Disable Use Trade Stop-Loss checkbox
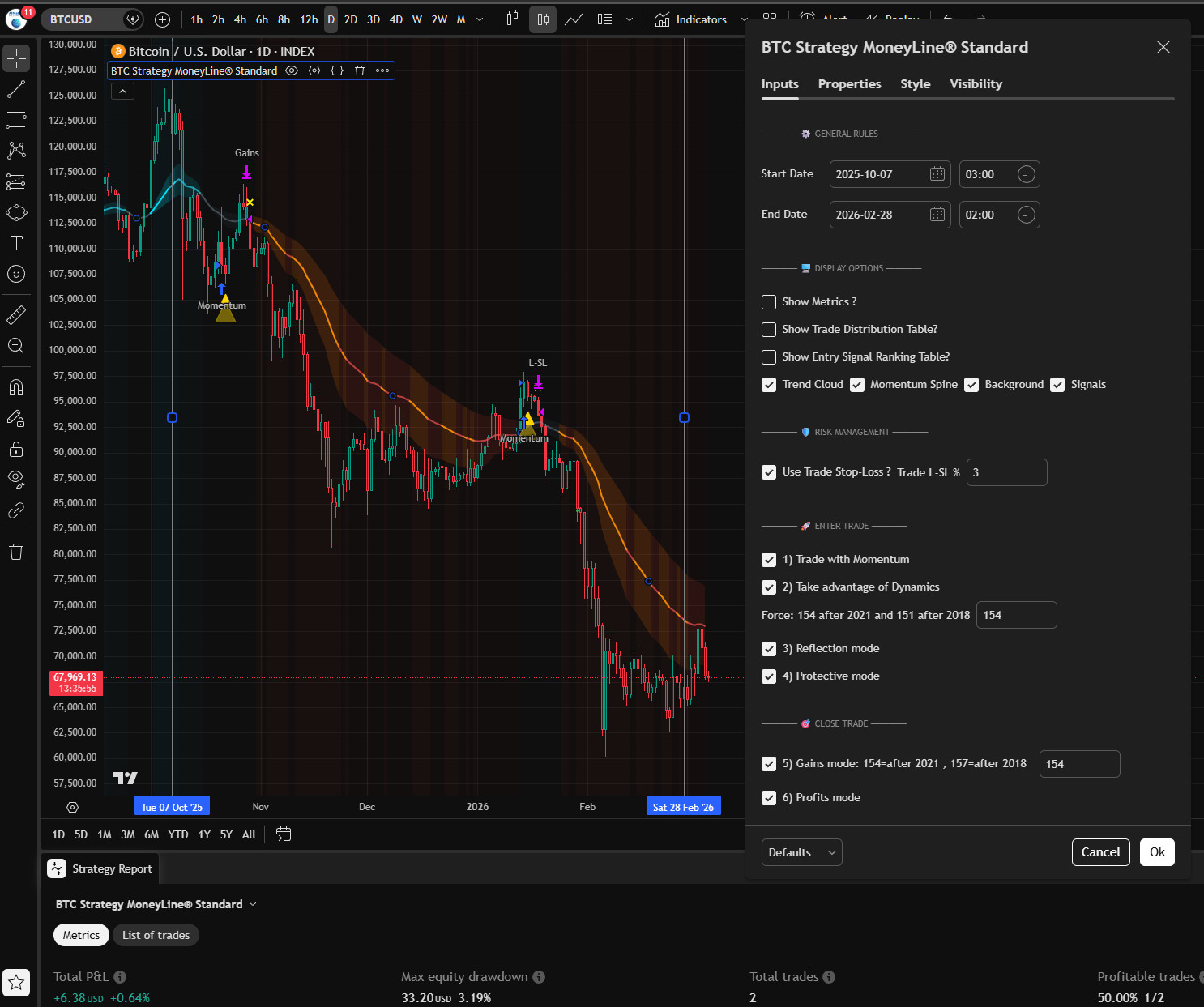This screenshot has width=1204, height=1007. (x=769, y=472)
